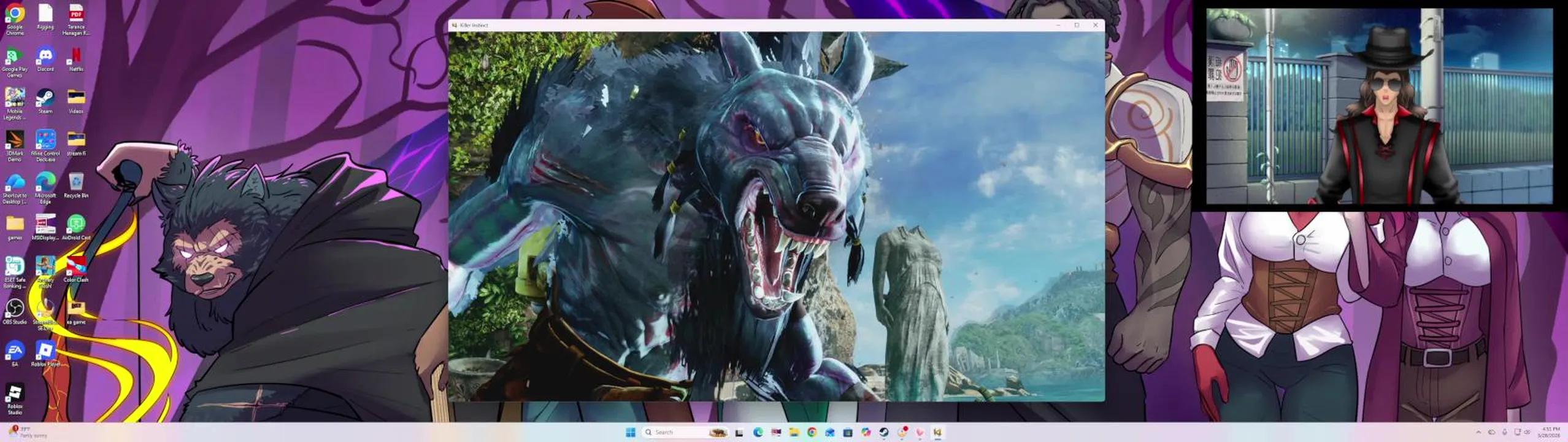Click the avatar overlay with the hat character
Image resolution: width=1568 pixels, height=442 pixels.
[1379, 106]
